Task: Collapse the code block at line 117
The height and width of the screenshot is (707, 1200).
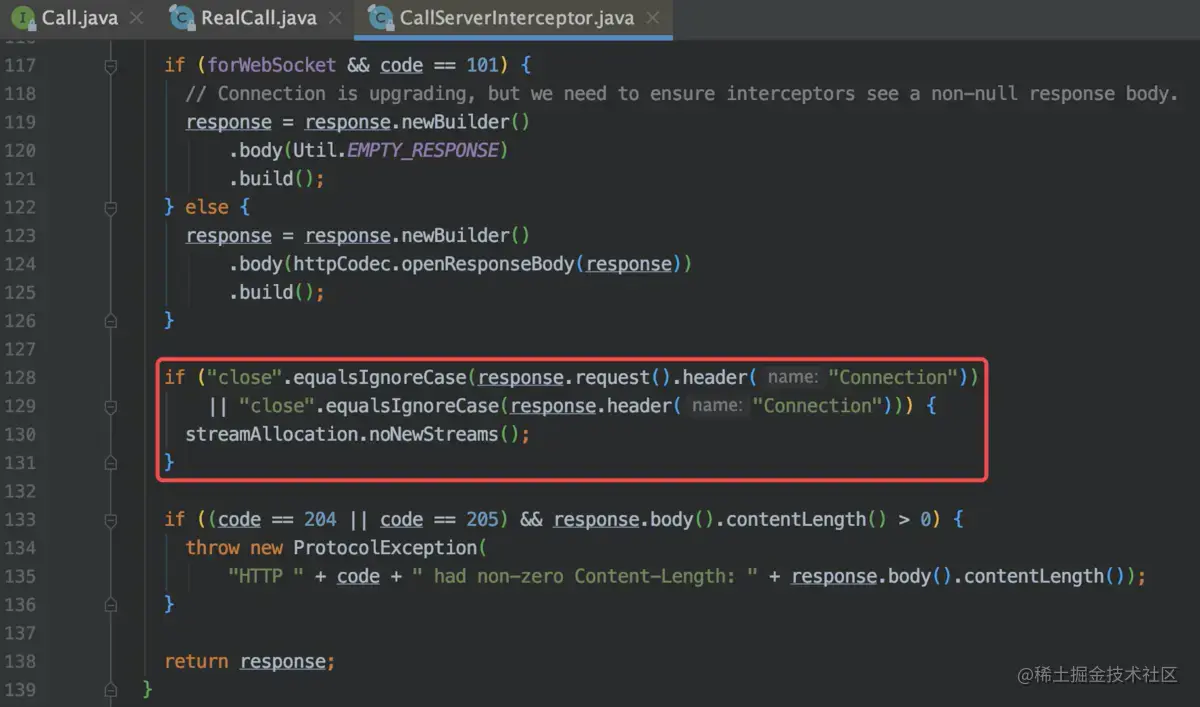Action: (111, 66)
